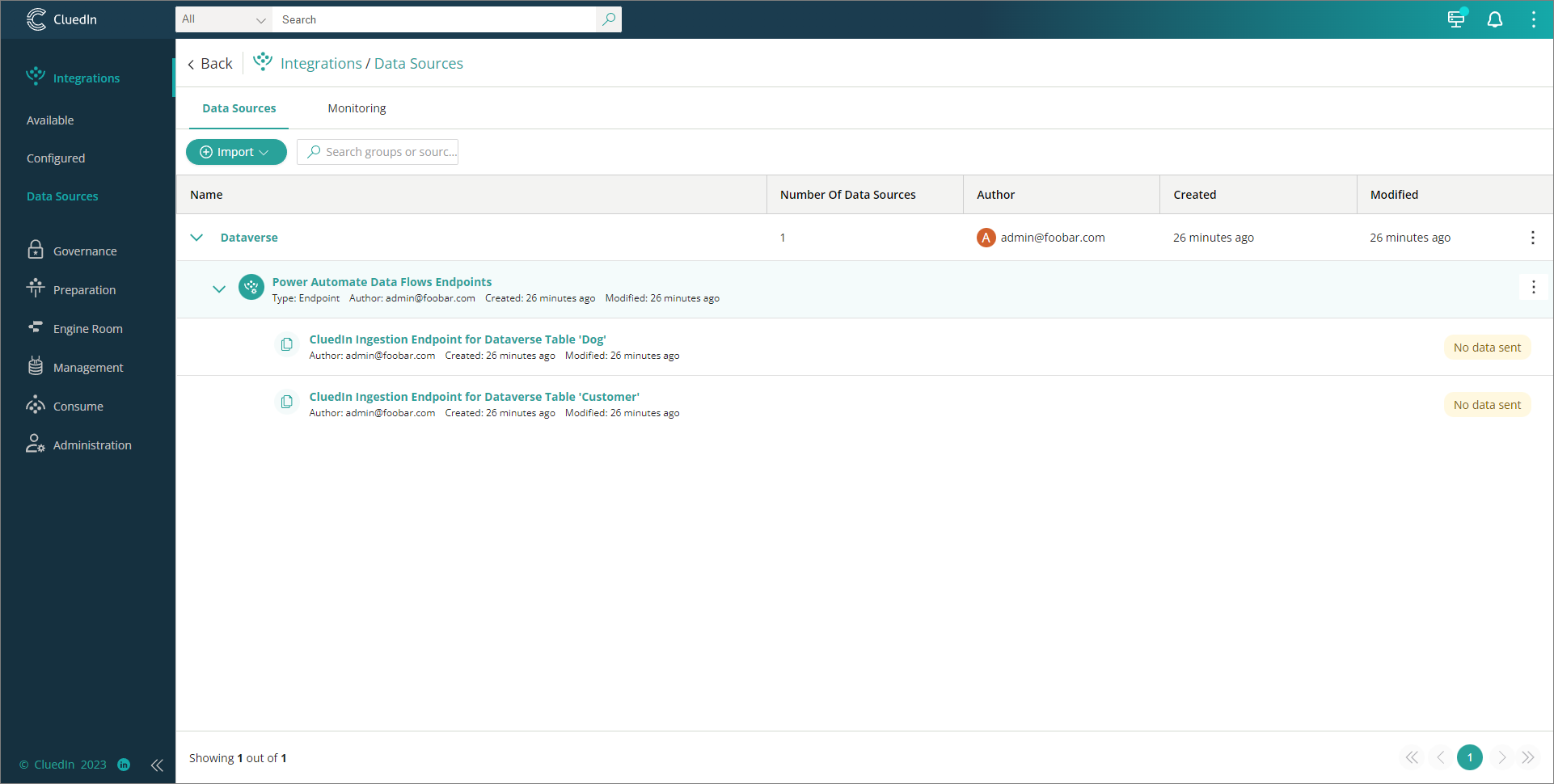
Task: Open the Preparation section
Action: [x=83, y=289]
